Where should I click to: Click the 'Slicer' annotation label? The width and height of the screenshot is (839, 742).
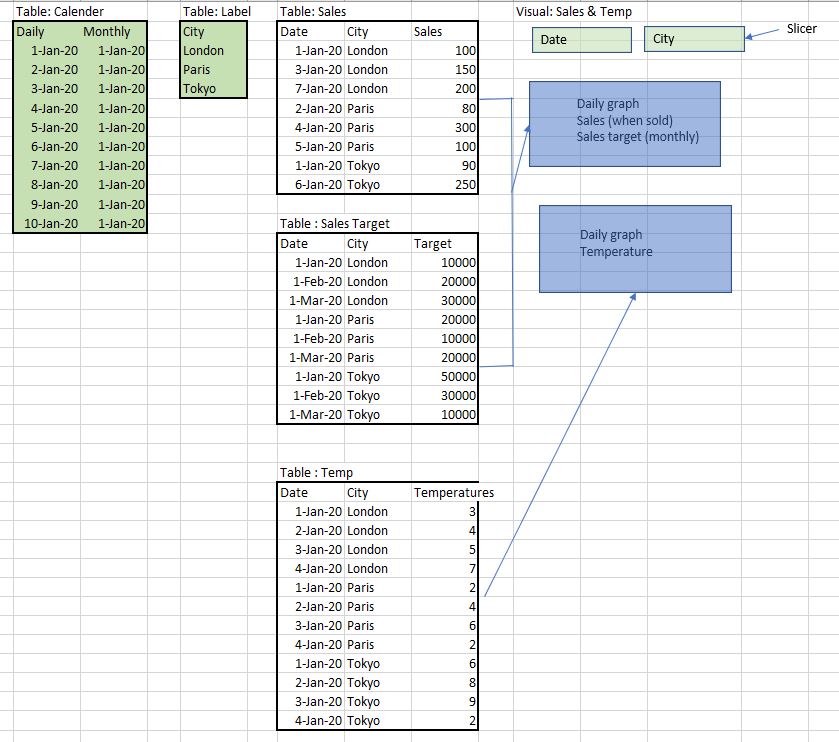coord(802,29)
